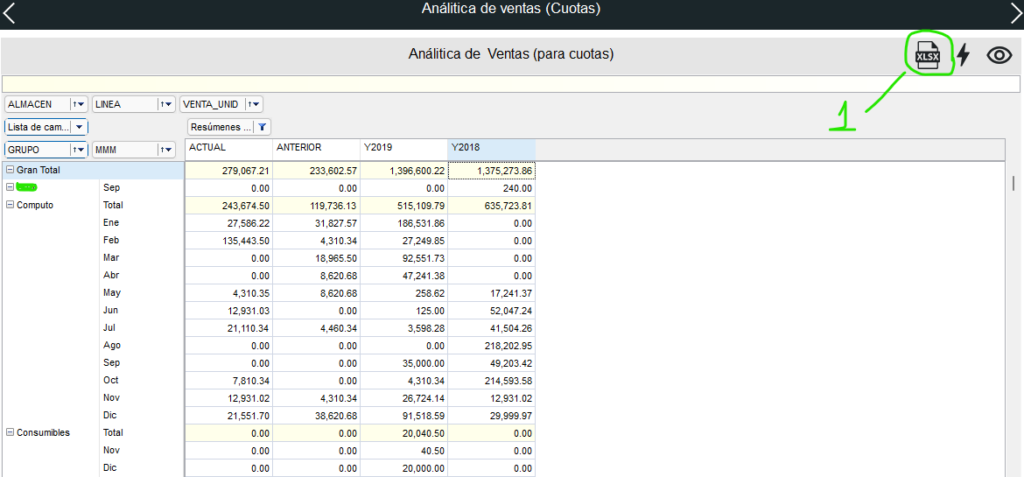Collapse the Computo group
Viewport: 1024px width, 477px height.
[x=10, y=205]
